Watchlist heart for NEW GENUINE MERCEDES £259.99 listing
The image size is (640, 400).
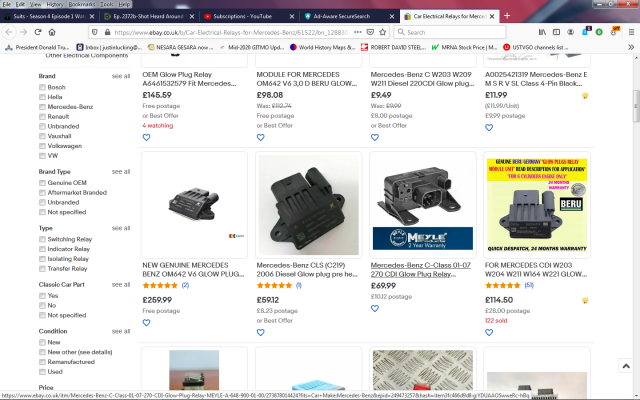(146, 323)
